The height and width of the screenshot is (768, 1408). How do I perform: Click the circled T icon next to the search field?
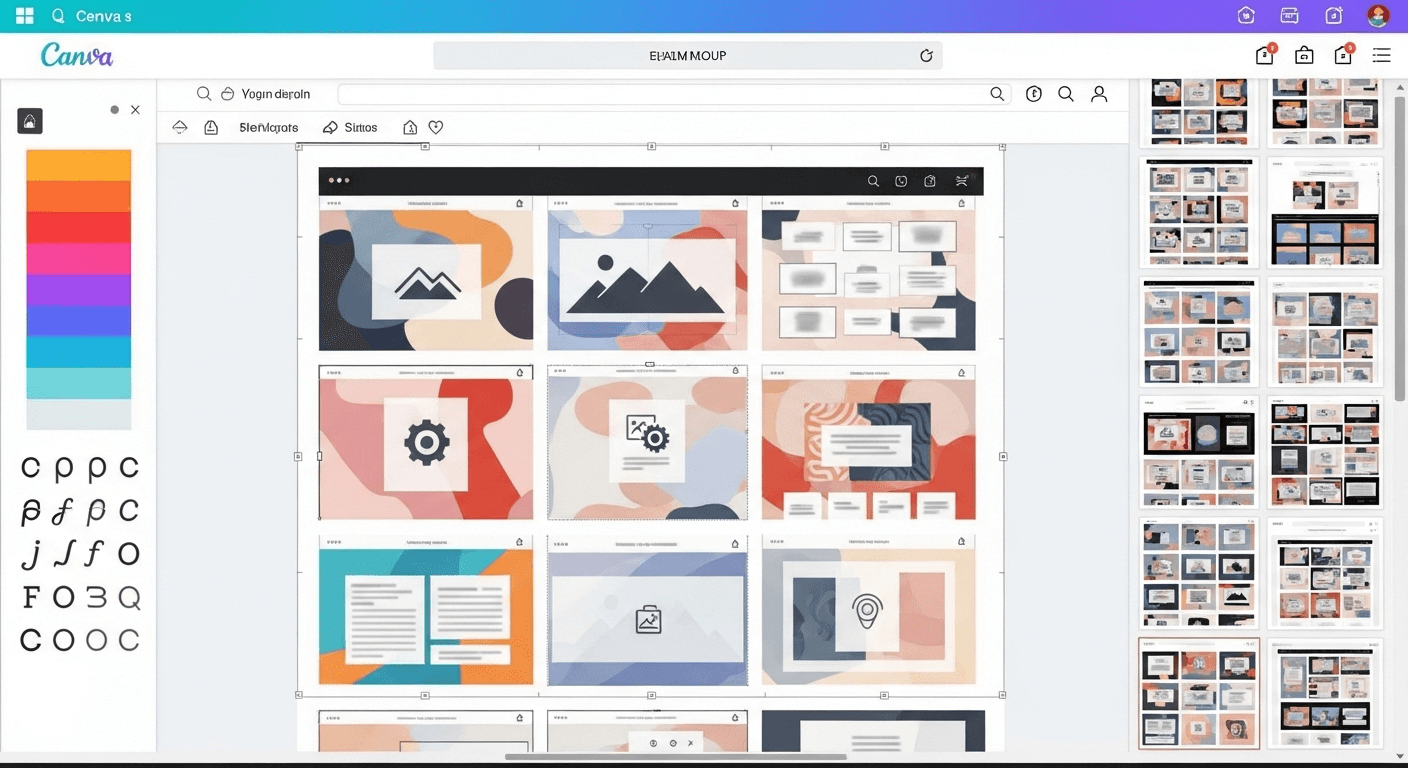[1034, 94]
